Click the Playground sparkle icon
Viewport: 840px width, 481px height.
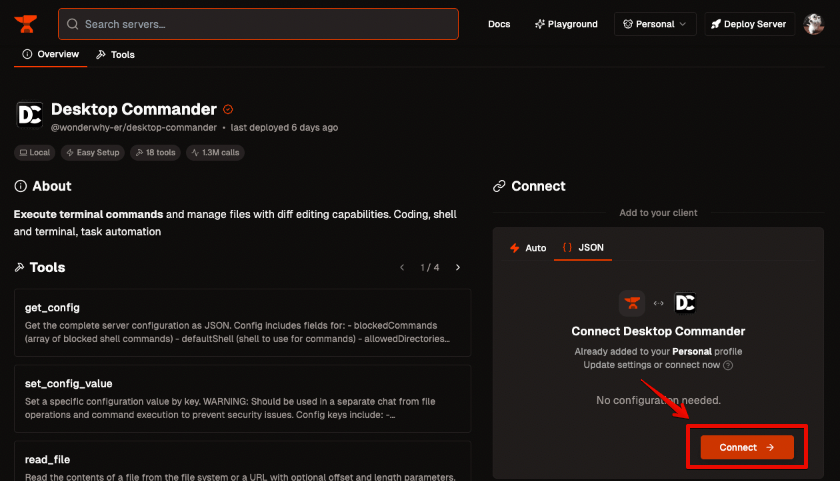point(539,24)
